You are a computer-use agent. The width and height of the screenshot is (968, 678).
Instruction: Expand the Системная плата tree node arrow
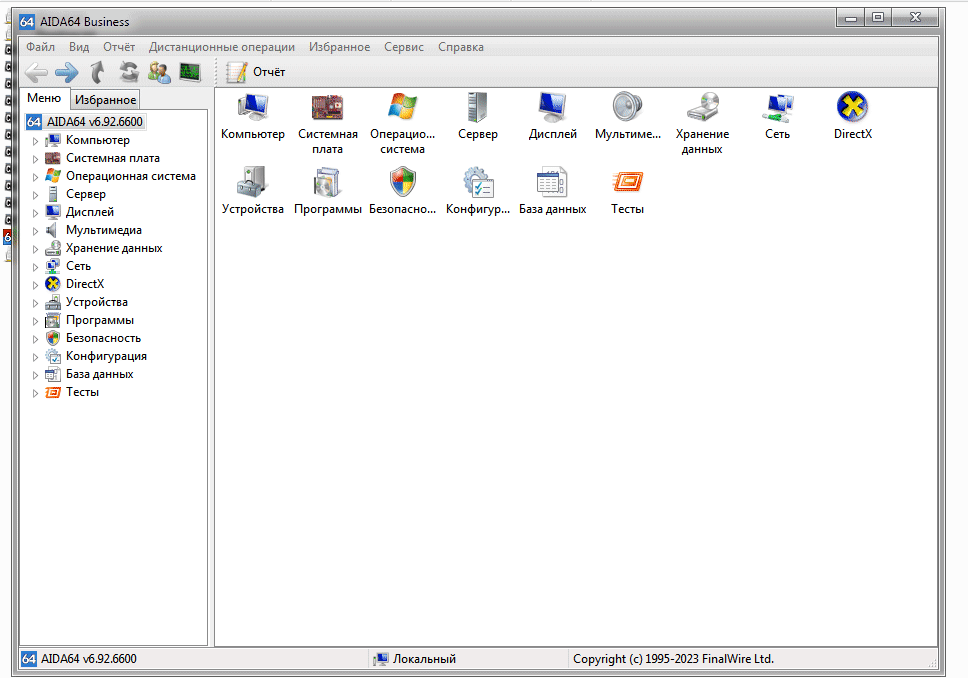pos(35,159)
